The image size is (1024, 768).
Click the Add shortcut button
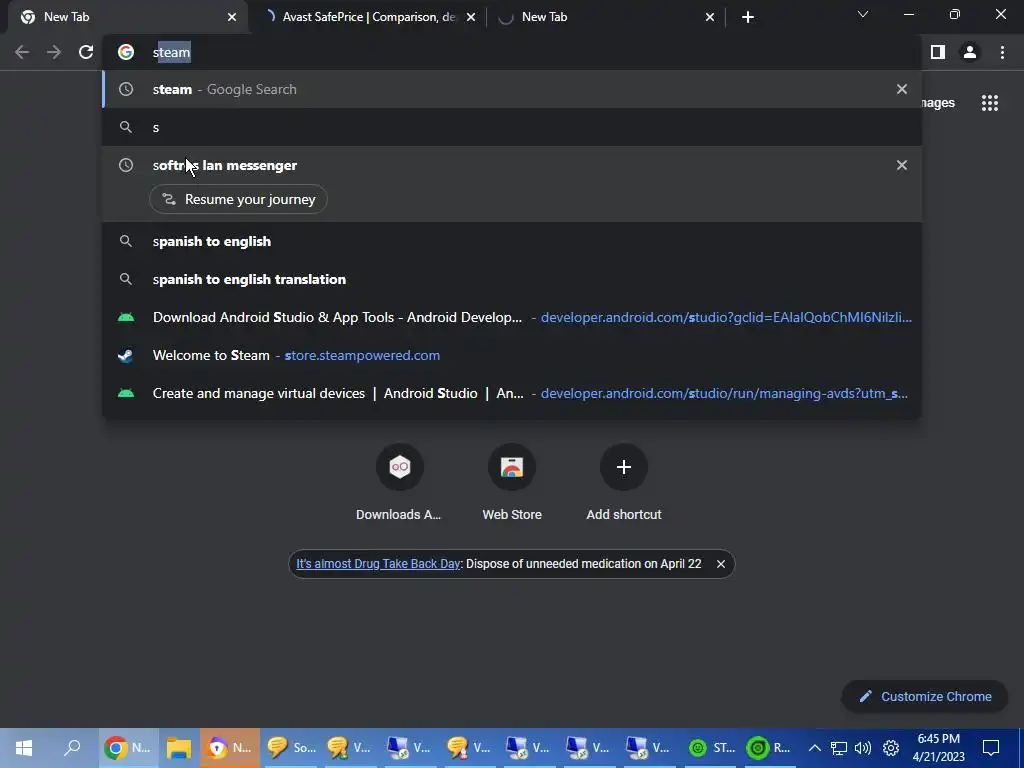624,483
